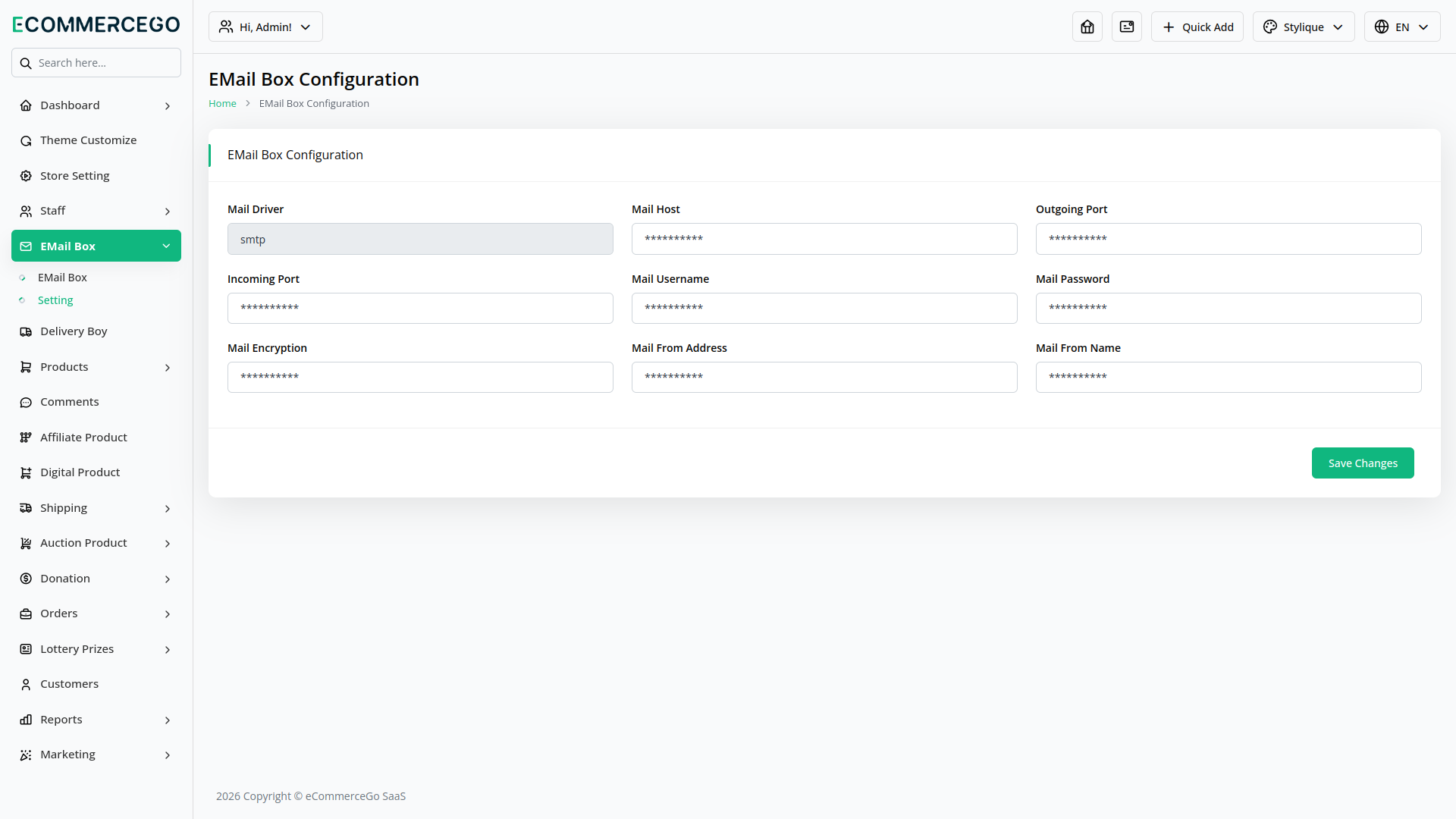Screen dimensions: 1456x819
Task: Click the Lottery Prizes icon
Action: (x=26, y=649)
